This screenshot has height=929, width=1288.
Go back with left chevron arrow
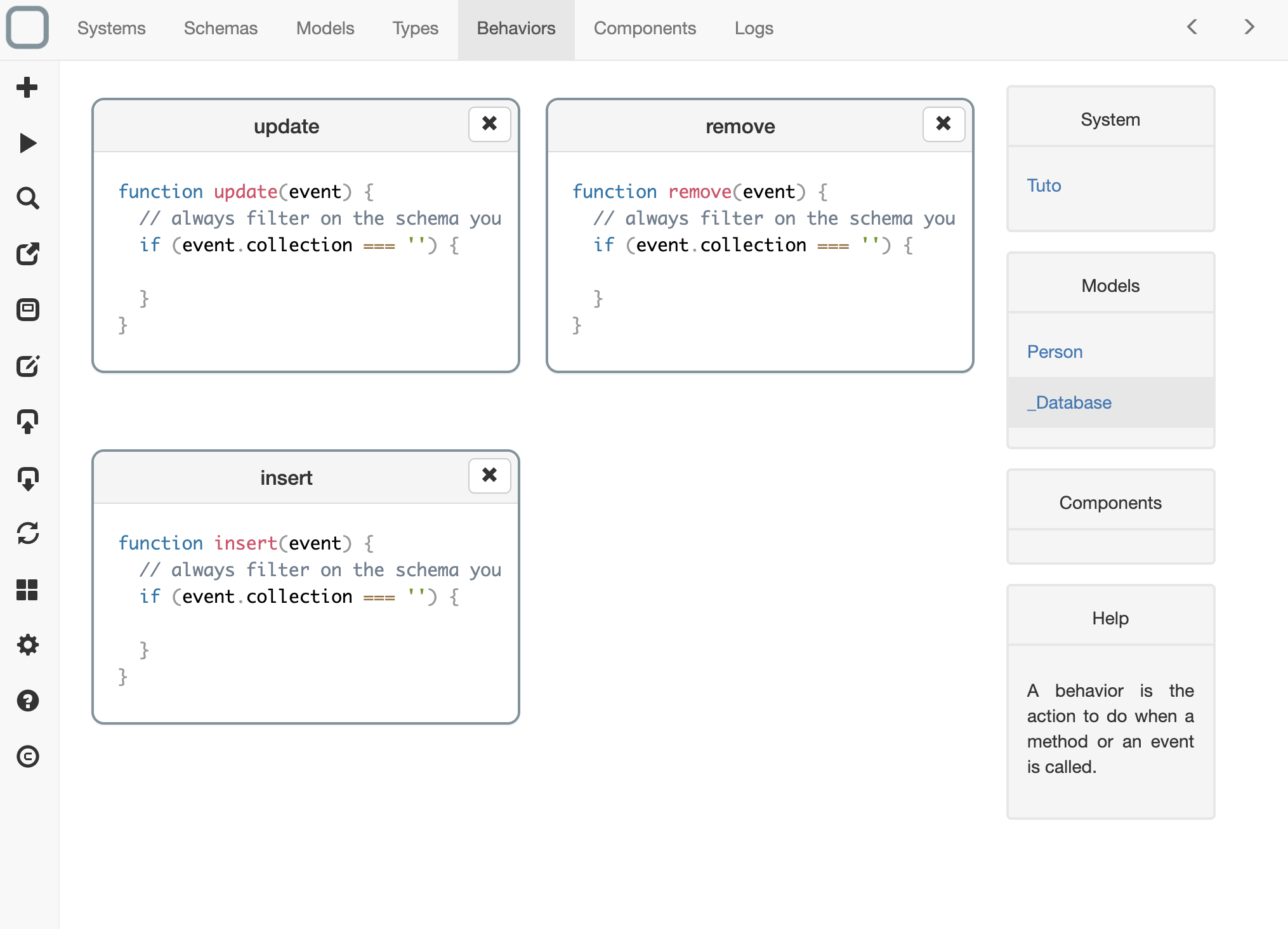click(x=1192, y=27)
